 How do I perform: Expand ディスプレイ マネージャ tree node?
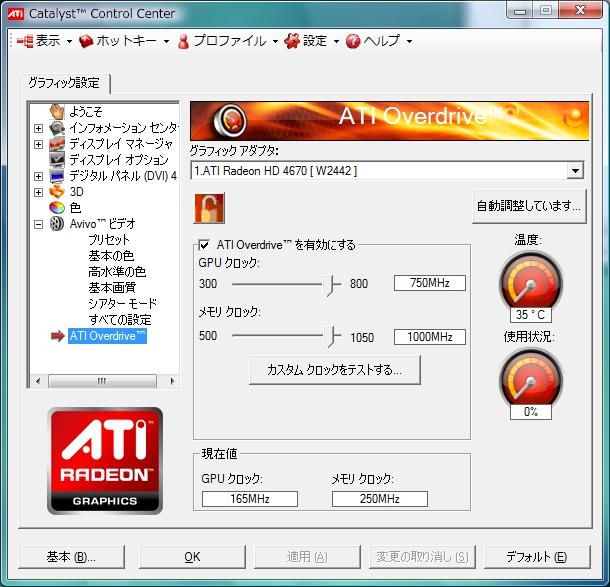click(x=38, y=144)
